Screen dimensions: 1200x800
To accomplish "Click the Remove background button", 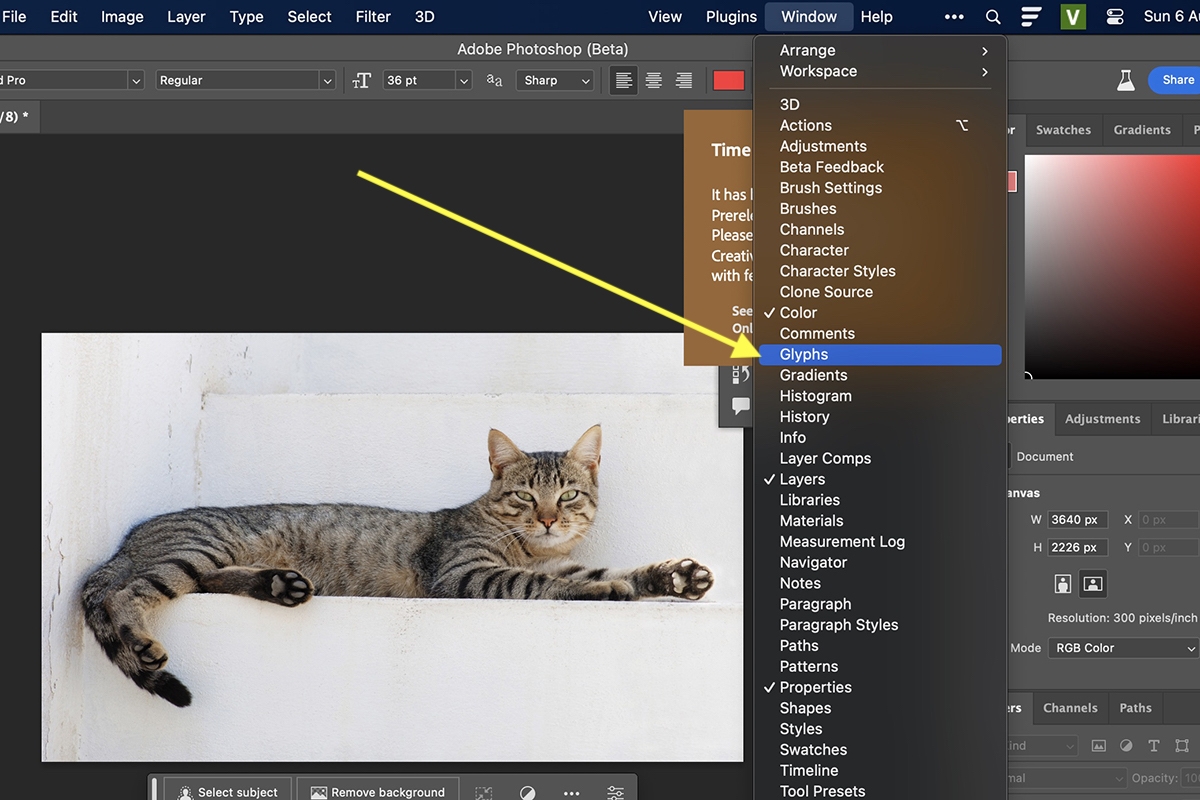I will (378, 791).
